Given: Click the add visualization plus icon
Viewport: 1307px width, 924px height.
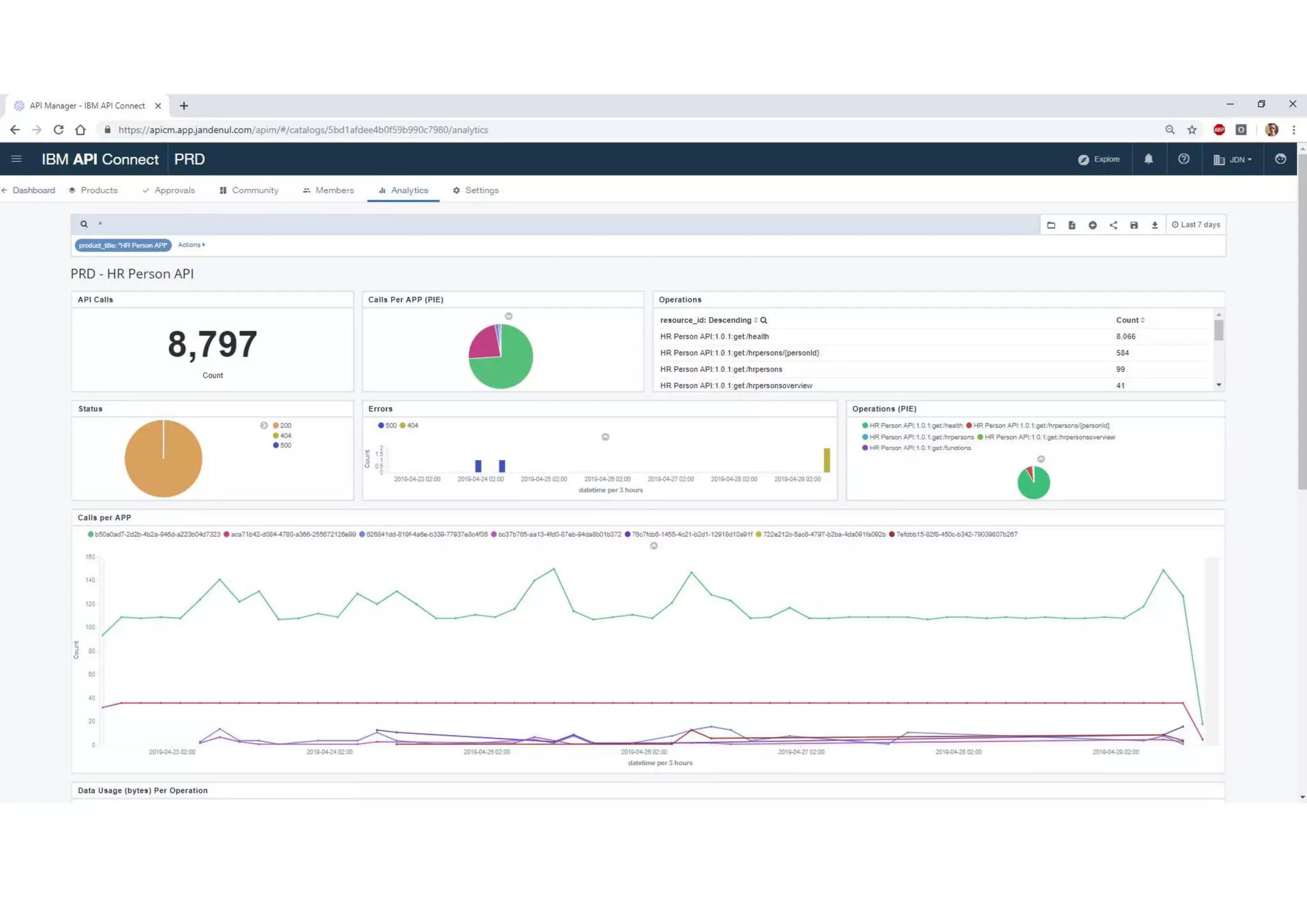Looking at the screenshot, I should (x=1093, y=225).
